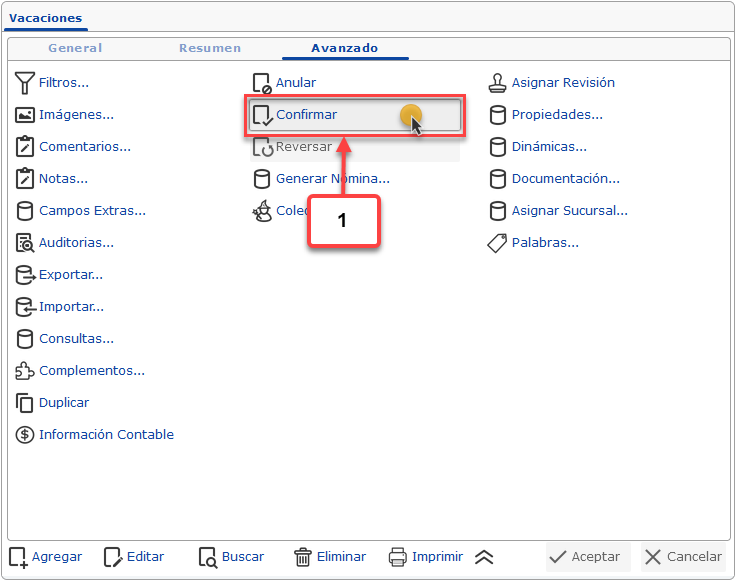The image size is (736, 581).
Task: Switch to the General tab
Action: click(x=75, y=48)
